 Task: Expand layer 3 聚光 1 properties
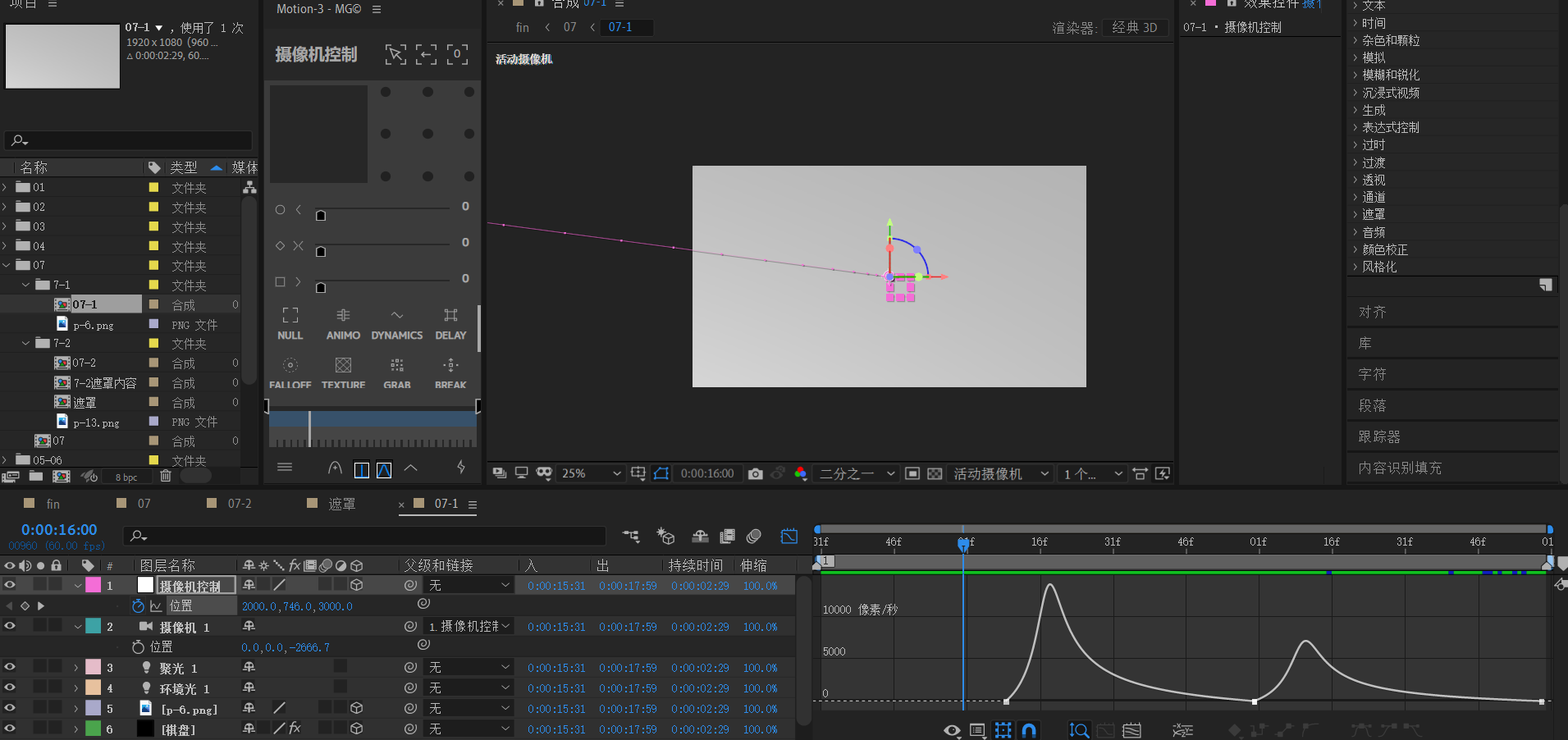(76, 668)
